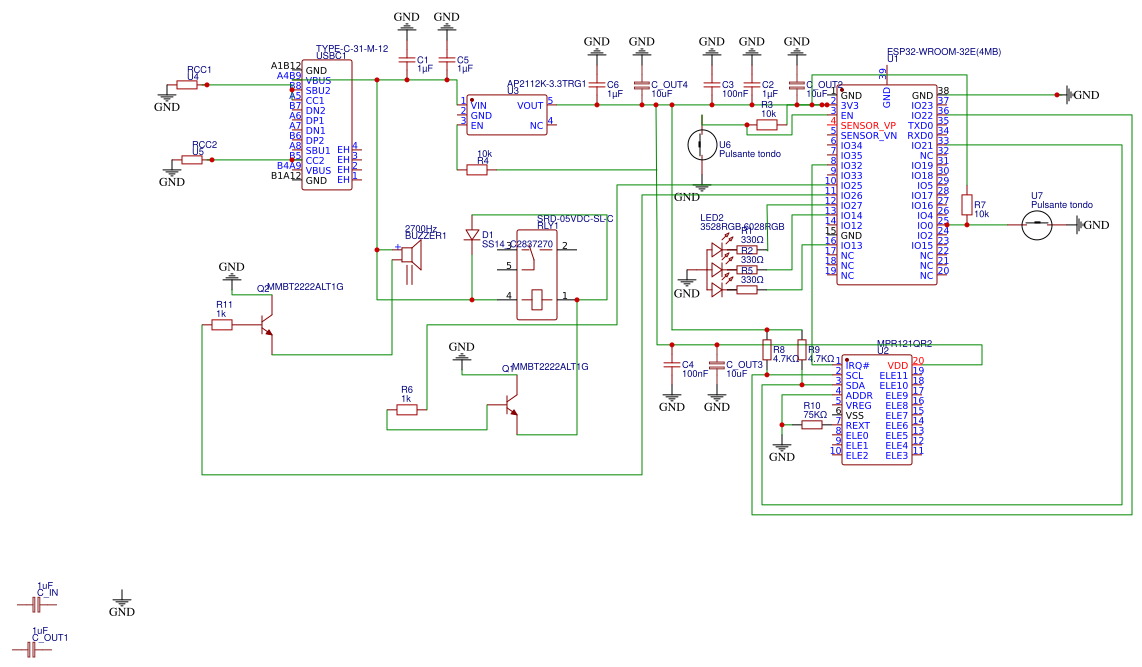Select the SRD-05VDC-SL-C relay symbol

(x=537, y=275)
